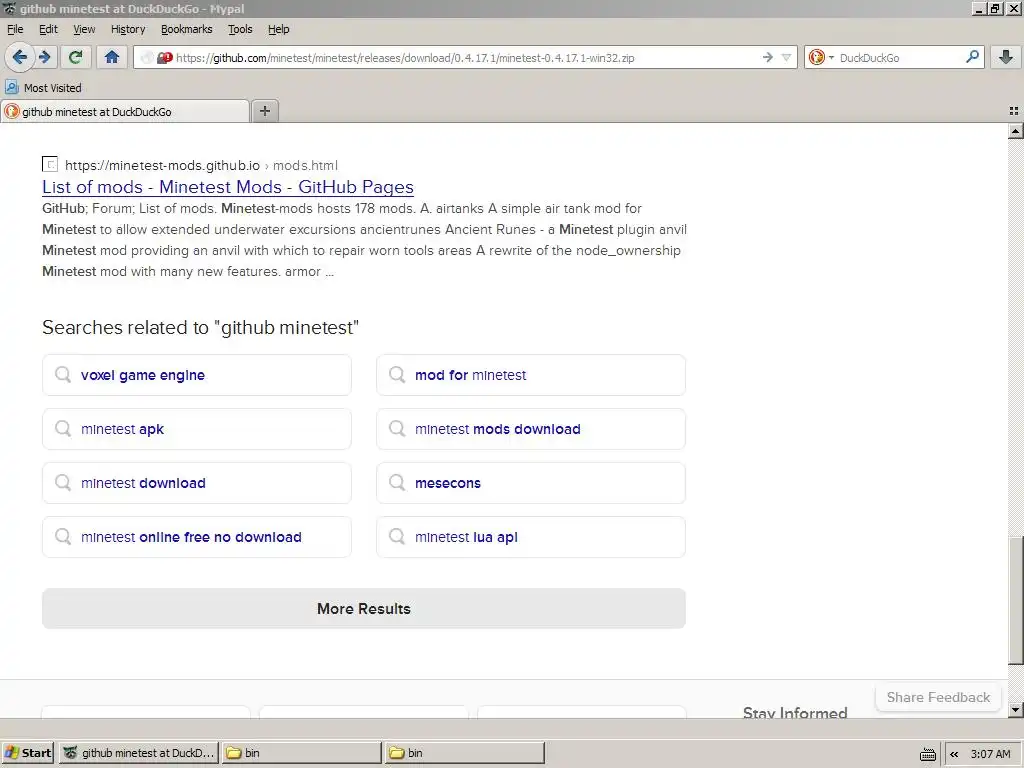The width and height of the screenshot is (1024, 768).
Task: Open a new tab with plus button
Action: click(264, 111)
